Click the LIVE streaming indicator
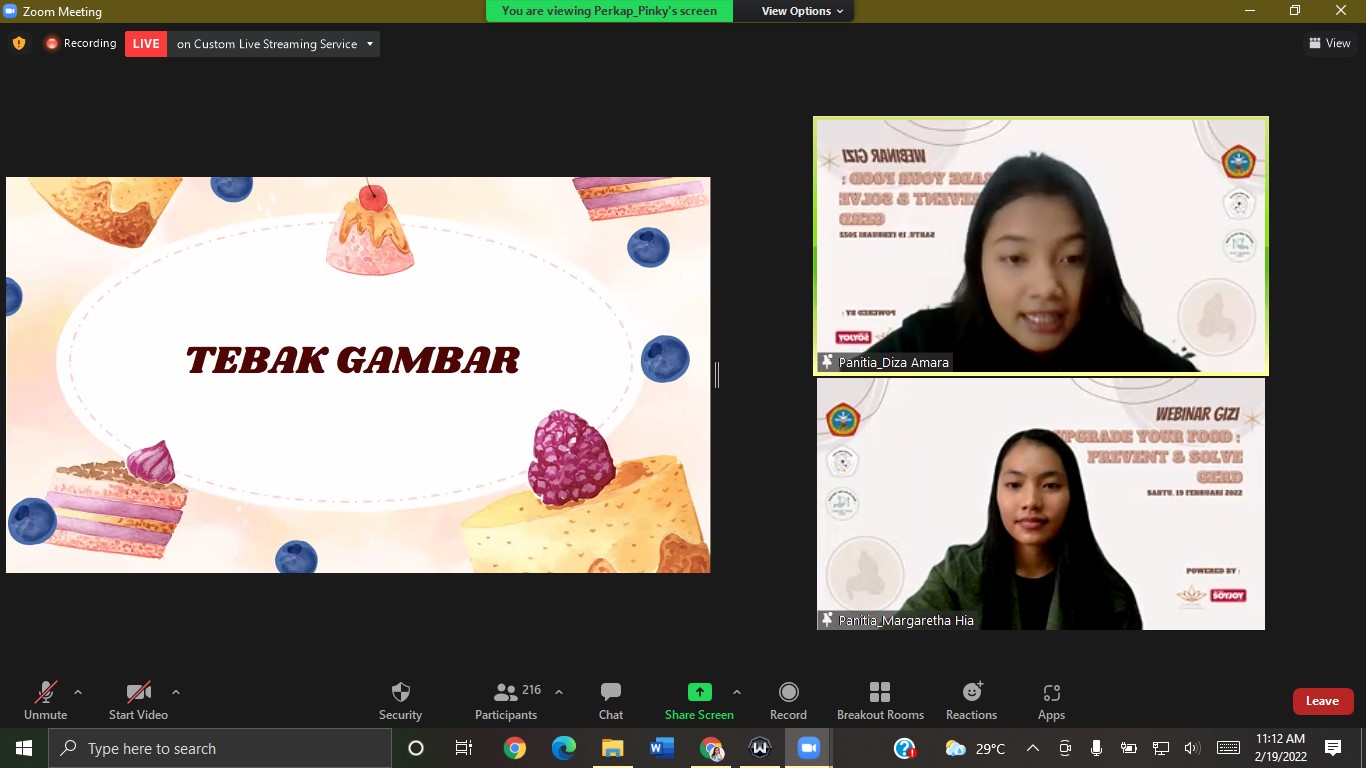The height and width of the screenshot is (768, 1366). coord(146,44)
